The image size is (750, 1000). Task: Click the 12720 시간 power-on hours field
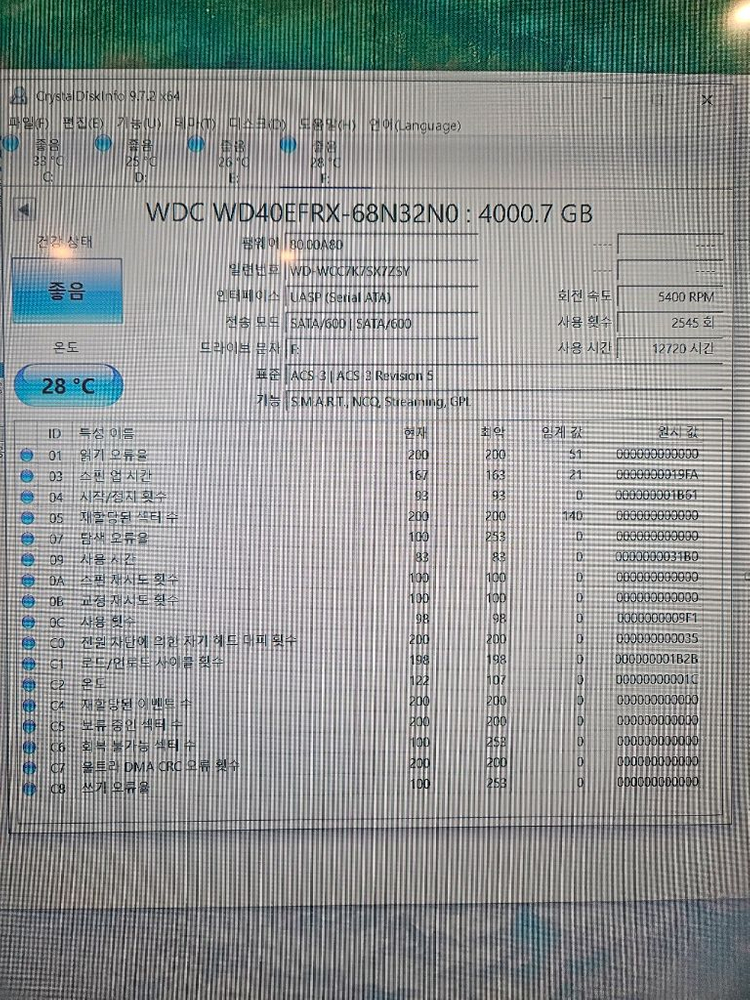(669, 348)
